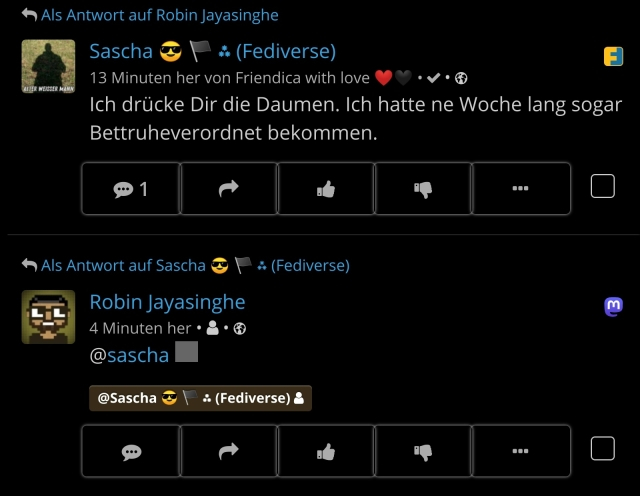
Task: Dislike Sascha's post with thumbs down
Action: (423, 189)
